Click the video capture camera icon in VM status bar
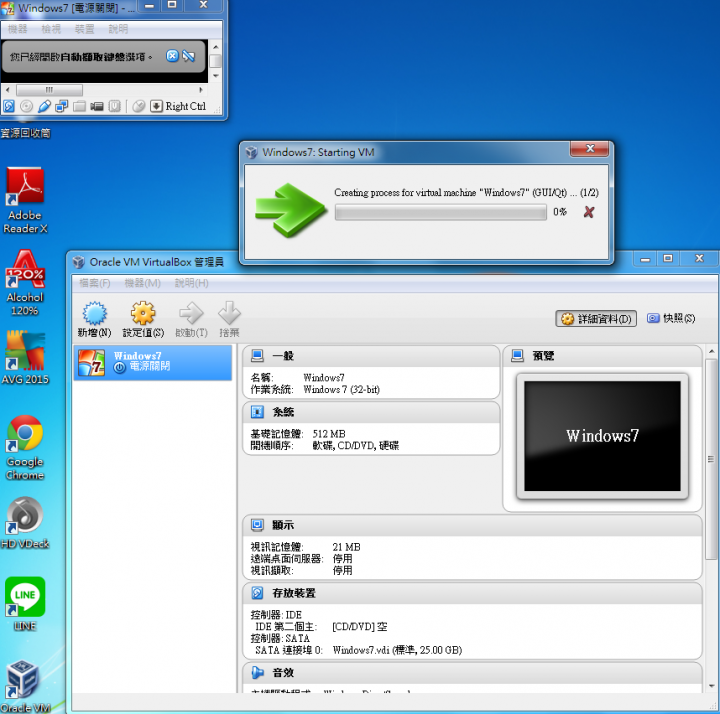720x714 pixels. [x=97, y=107]
